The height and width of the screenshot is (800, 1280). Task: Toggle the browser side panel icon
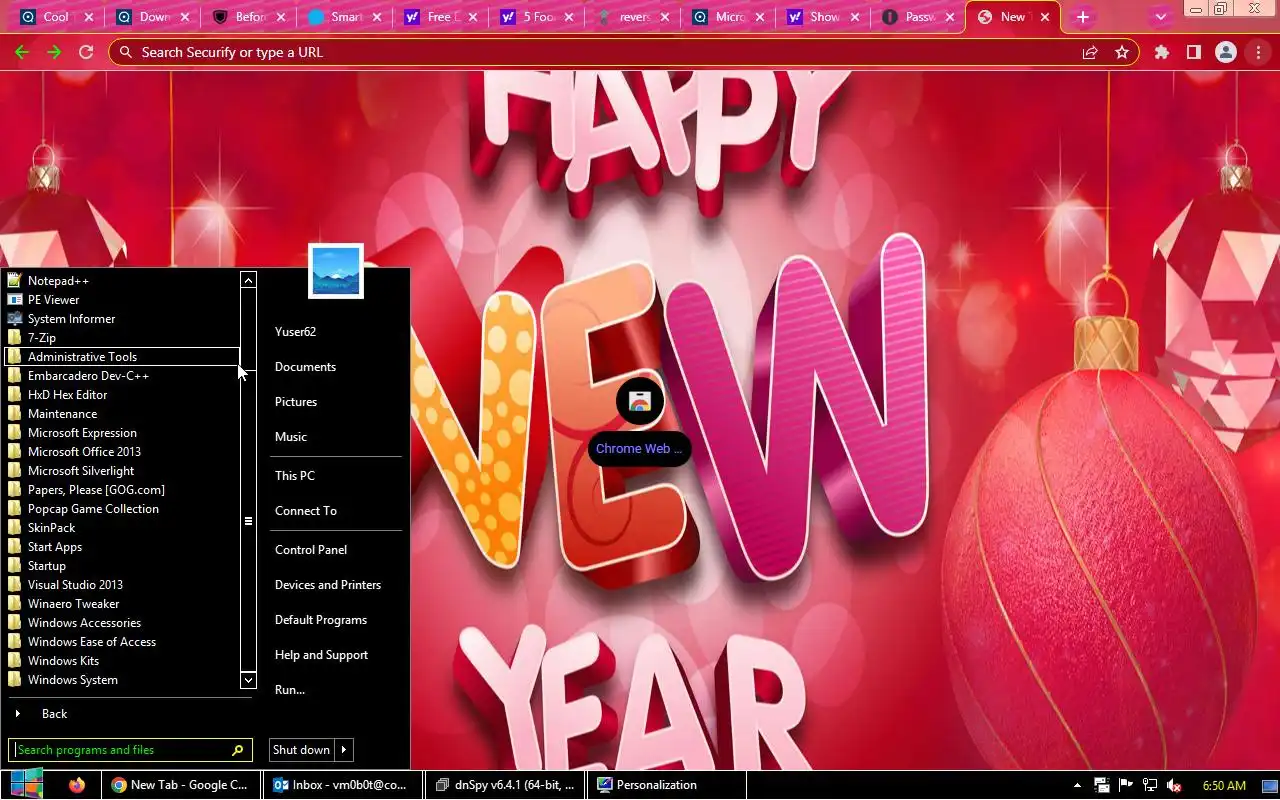pyautogui.click(x=1194, y=52)
